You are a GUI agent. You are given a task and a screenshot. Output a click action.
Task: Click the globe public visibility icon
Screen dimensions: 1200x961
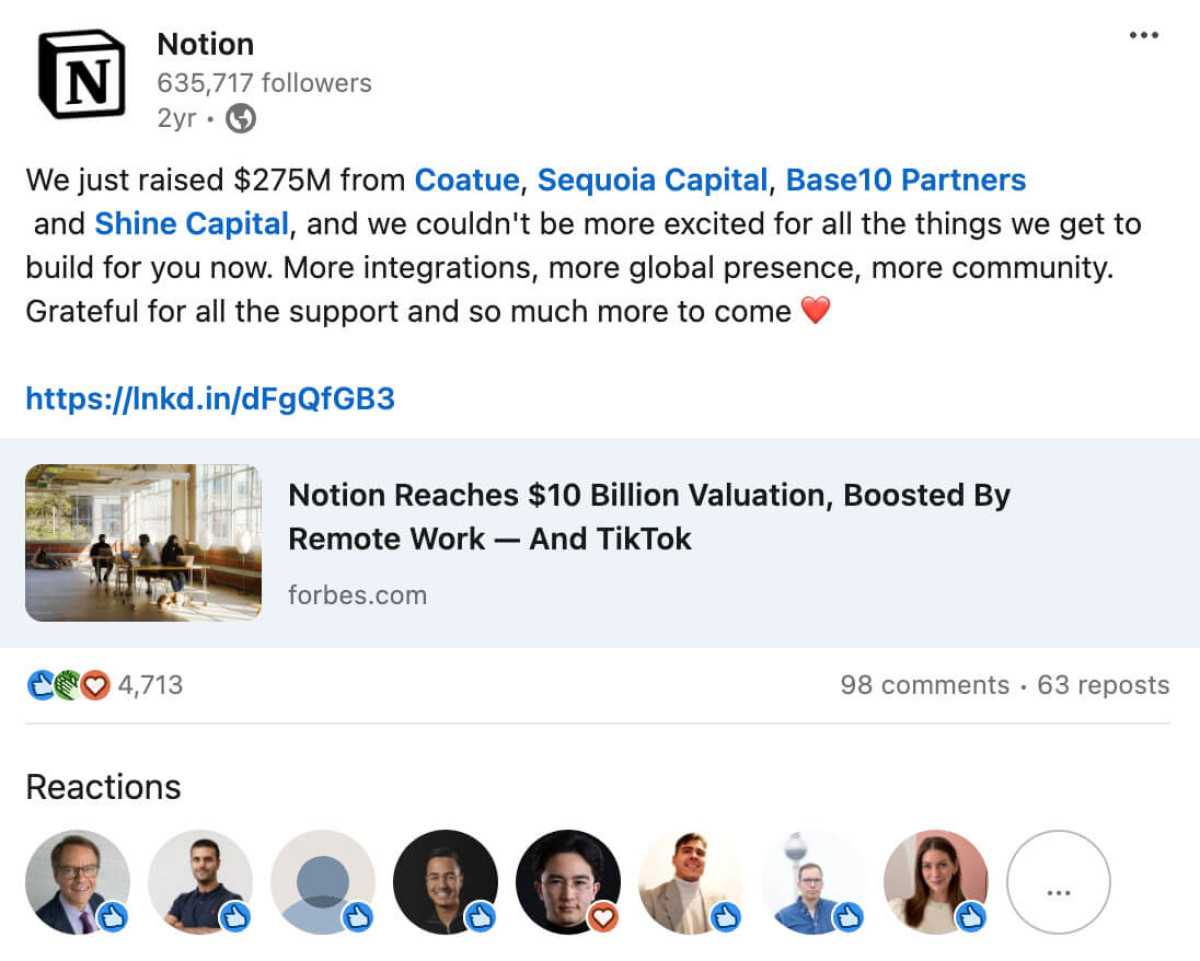point(241,119)
